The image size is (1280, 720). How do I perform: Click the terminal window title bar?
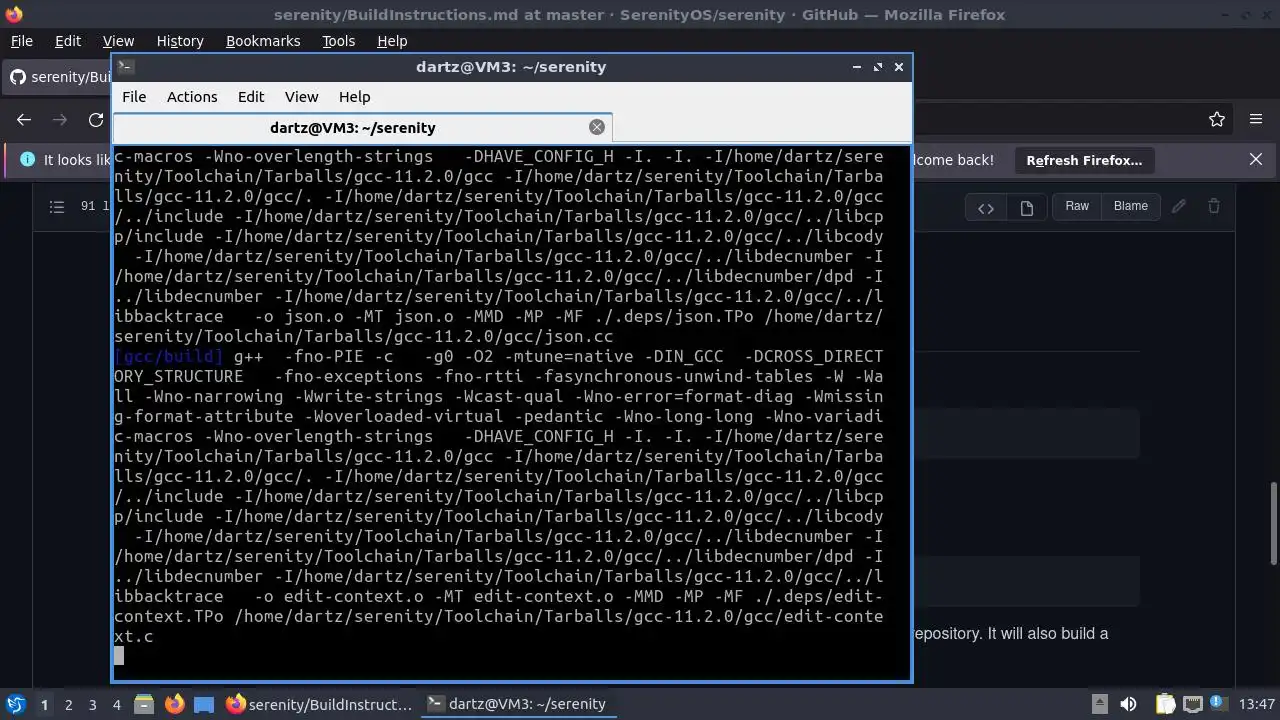[x=511, y=67]
